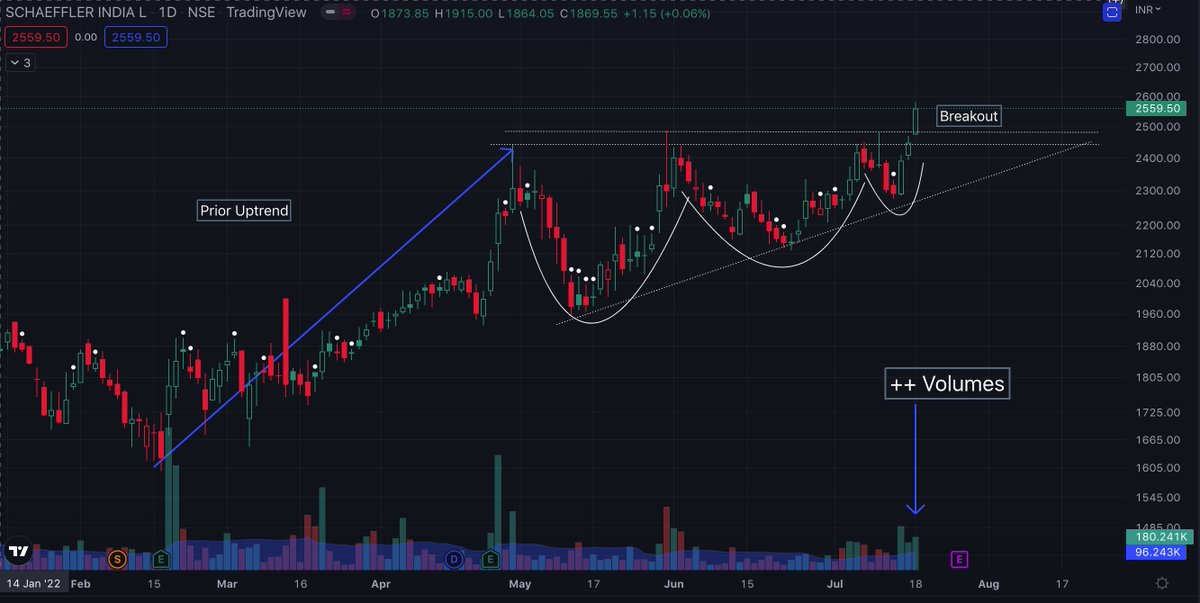Click the Mar label on time axis
Viewport: 1200px width, 603px height.
(227, 583)
